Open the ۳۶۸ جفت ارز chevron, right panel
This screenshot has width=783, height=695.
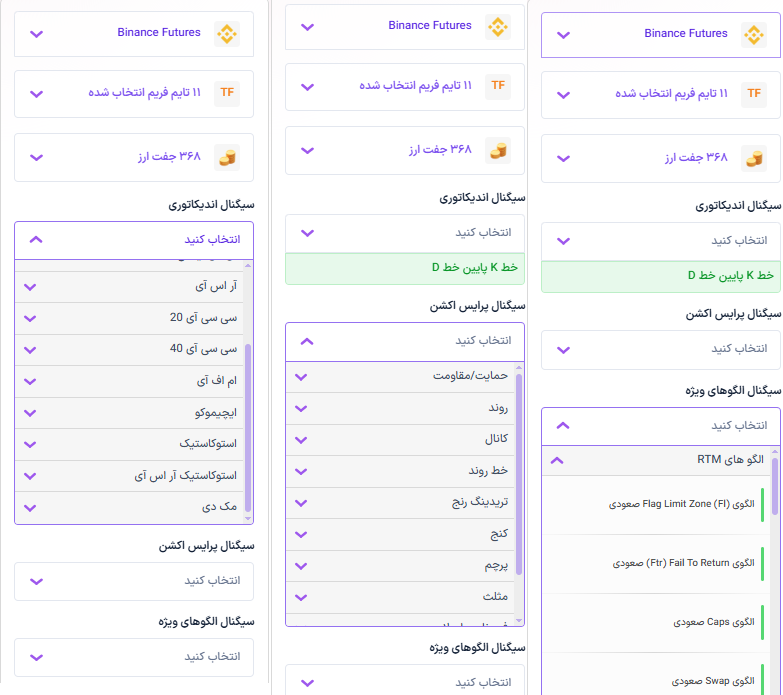pyautogui.click(x=563, y=158)
